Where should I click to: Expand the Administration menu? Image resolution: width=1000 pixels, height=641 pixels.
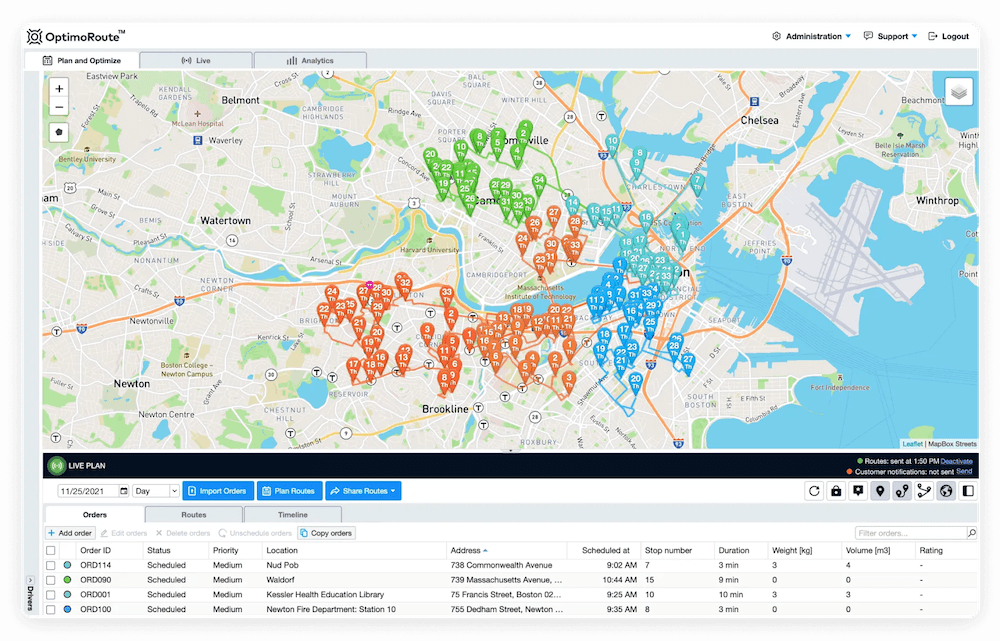(x=810, y=36)
